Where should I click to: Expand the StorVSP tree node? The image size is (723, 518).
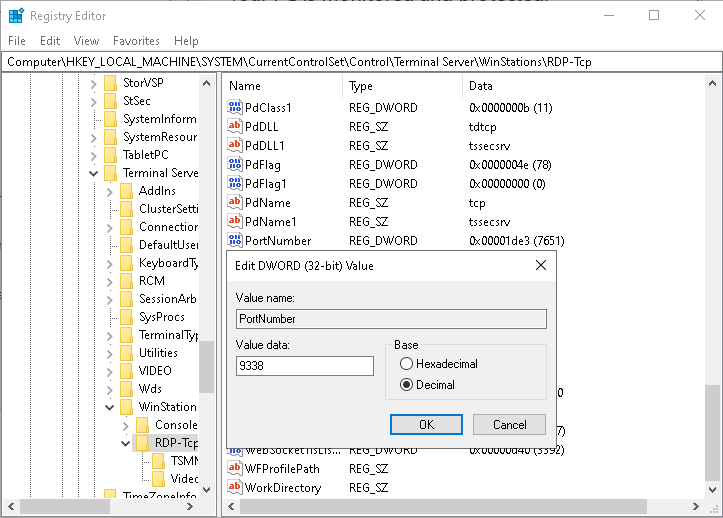coord(94,84)
